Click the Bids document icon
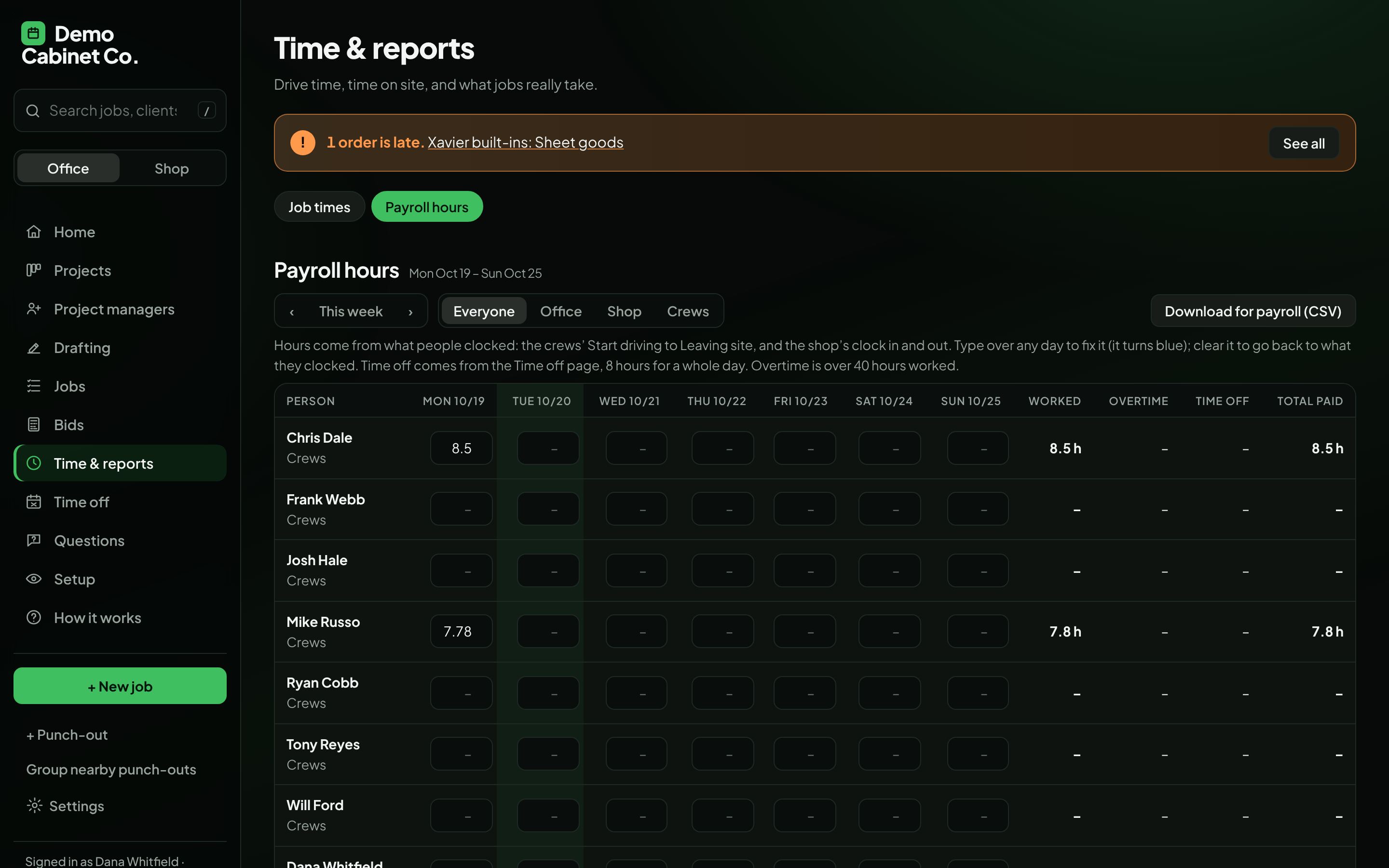 34,424
